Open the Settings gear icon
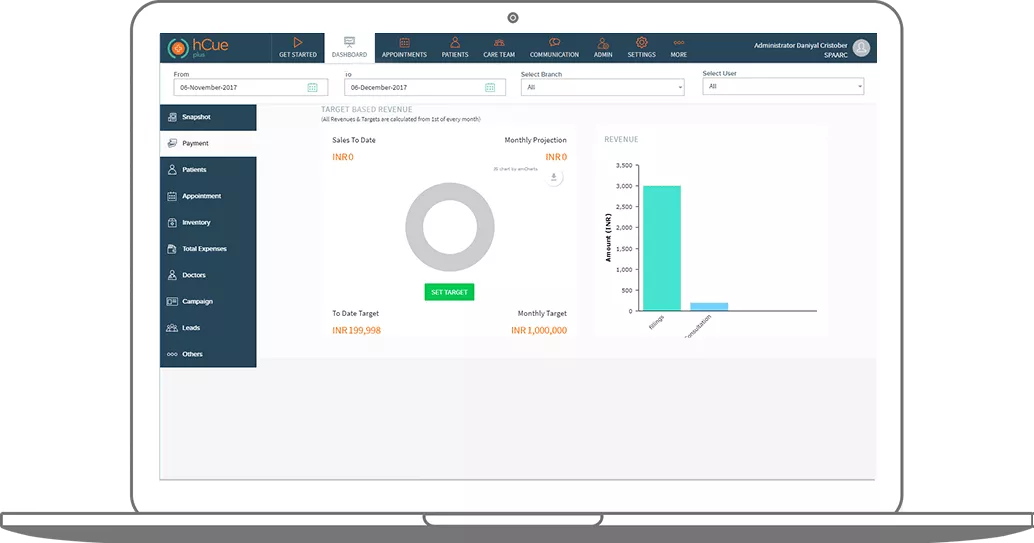This screenshot has height=543, width=1034. tap(642, 42)
